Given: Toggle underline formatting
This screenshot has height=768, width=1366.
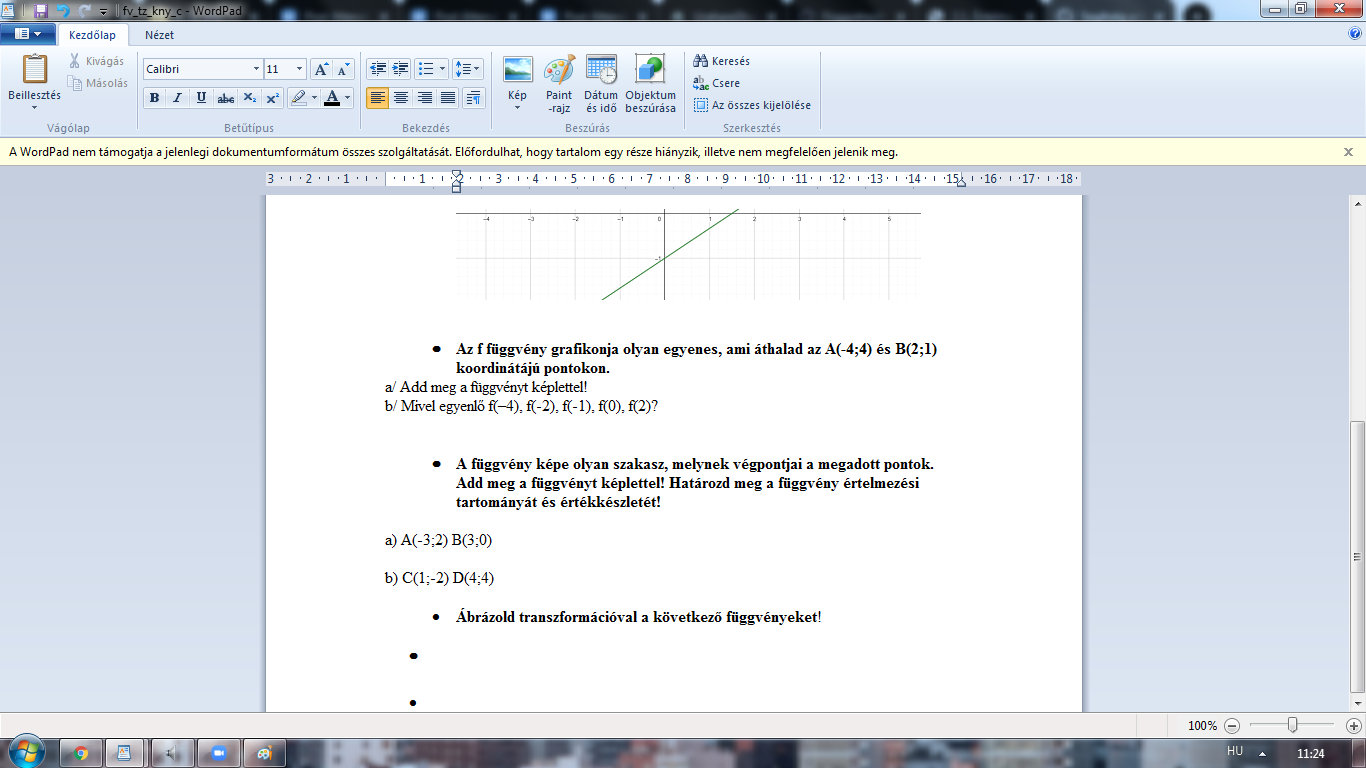Looking at the screenshot, I should click(x=201, y=98).
